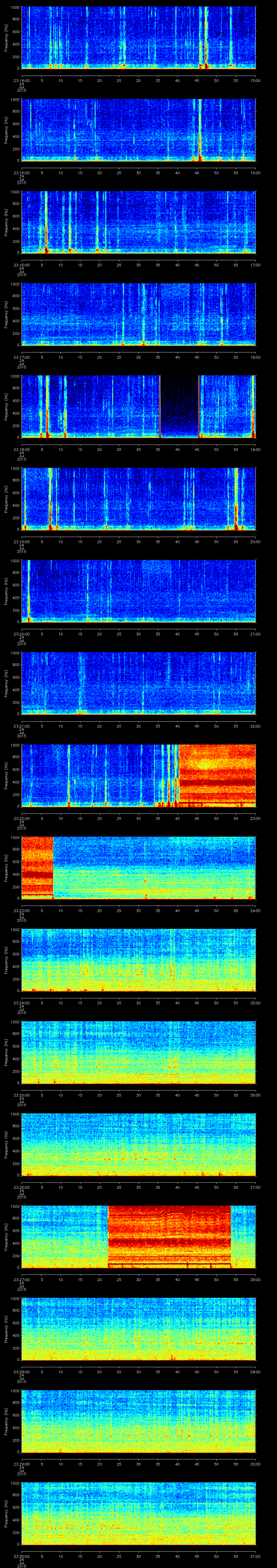Click the tall burst near 45 s in 23:15 panel
The width and height of the screenshot is (277, 1568).
pyautogui.click(x=199, y=130)
